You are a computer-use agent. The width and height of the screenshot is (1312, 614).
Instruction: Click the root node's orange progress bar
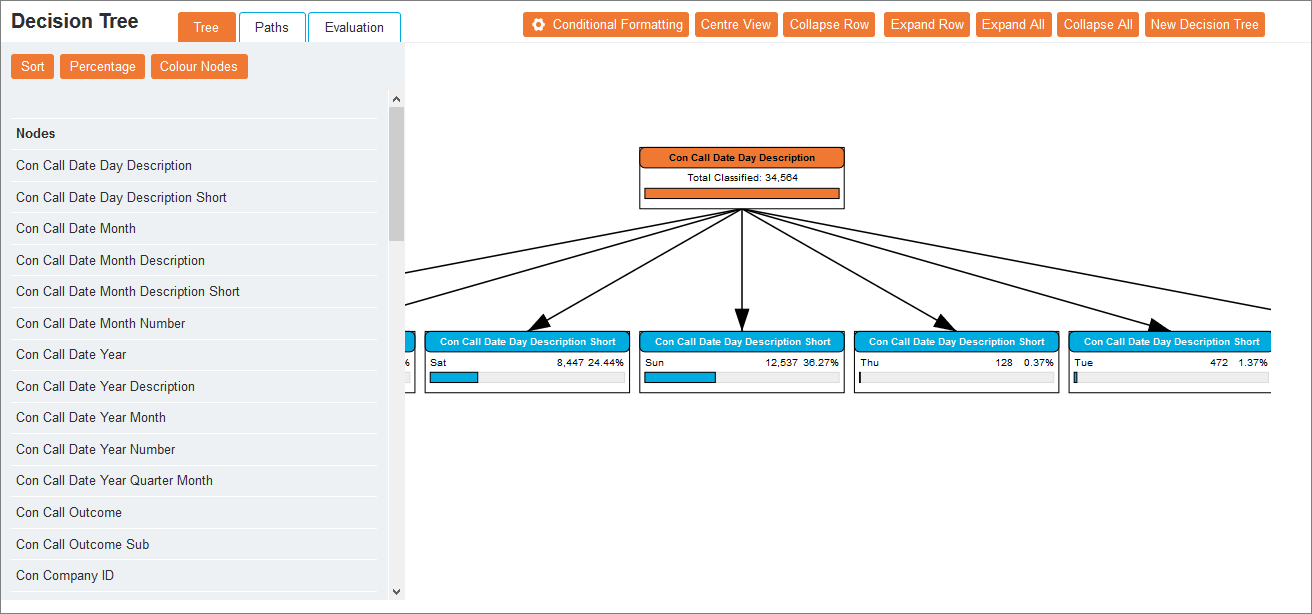pyautogui.click(x=742, y=194)
